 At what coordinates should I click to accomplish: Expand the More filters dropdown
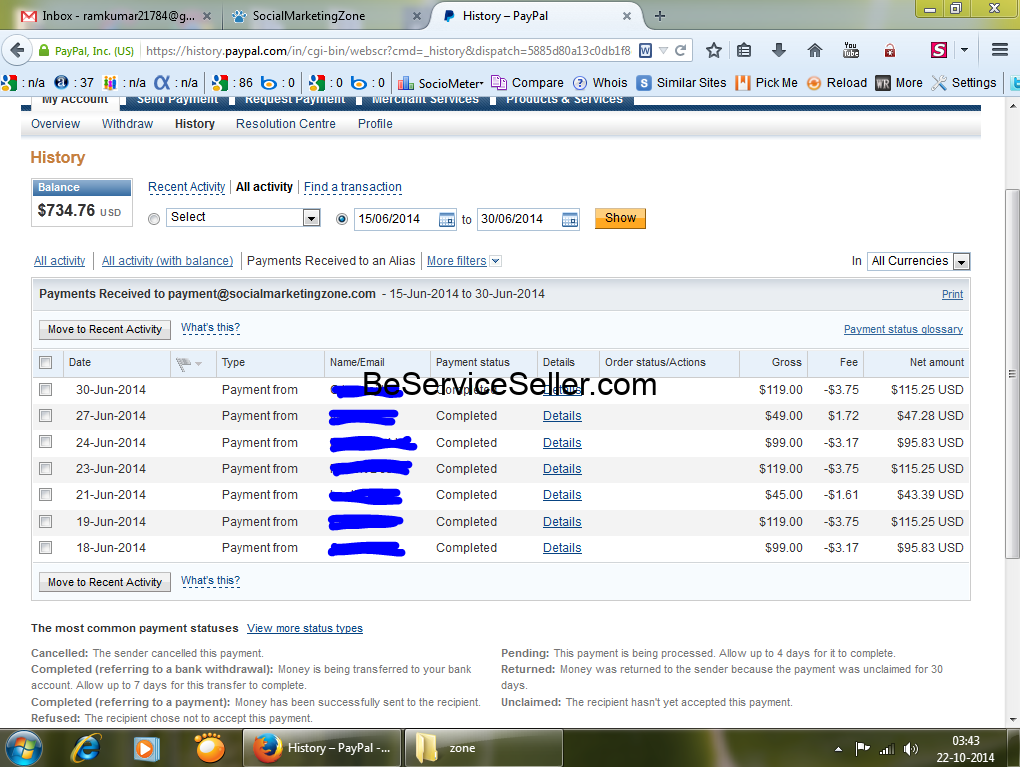463,261
